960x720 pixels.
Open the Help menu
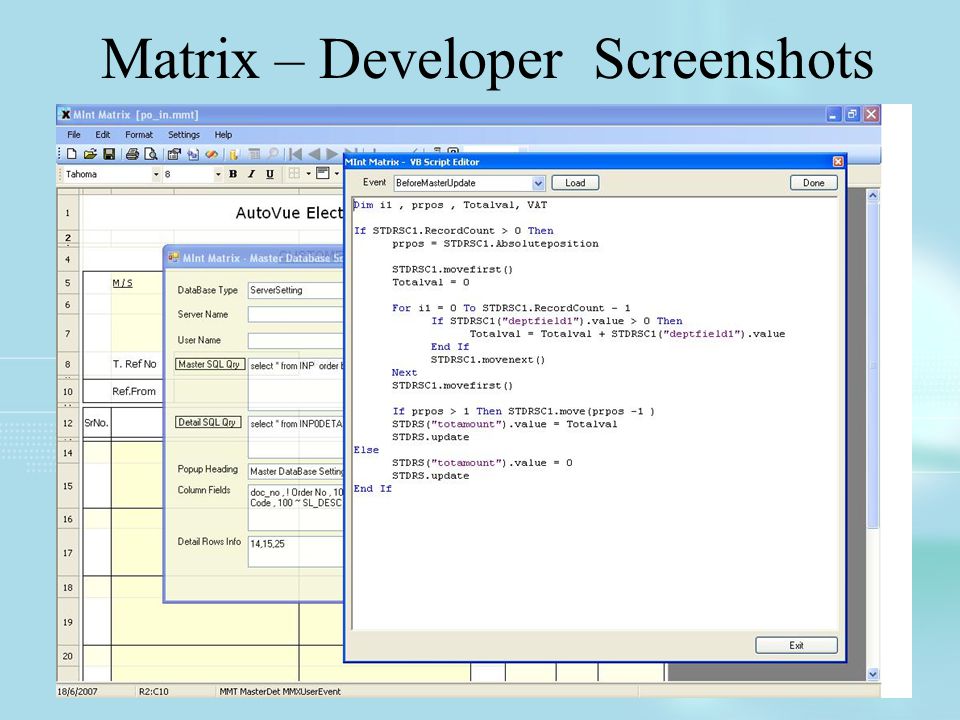pos(223,135)
